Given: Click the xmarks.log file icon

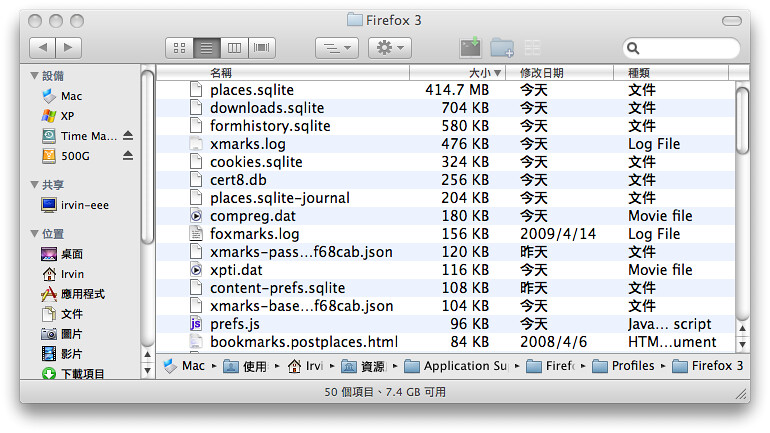Looking at the screenshot, I should 196,143.
